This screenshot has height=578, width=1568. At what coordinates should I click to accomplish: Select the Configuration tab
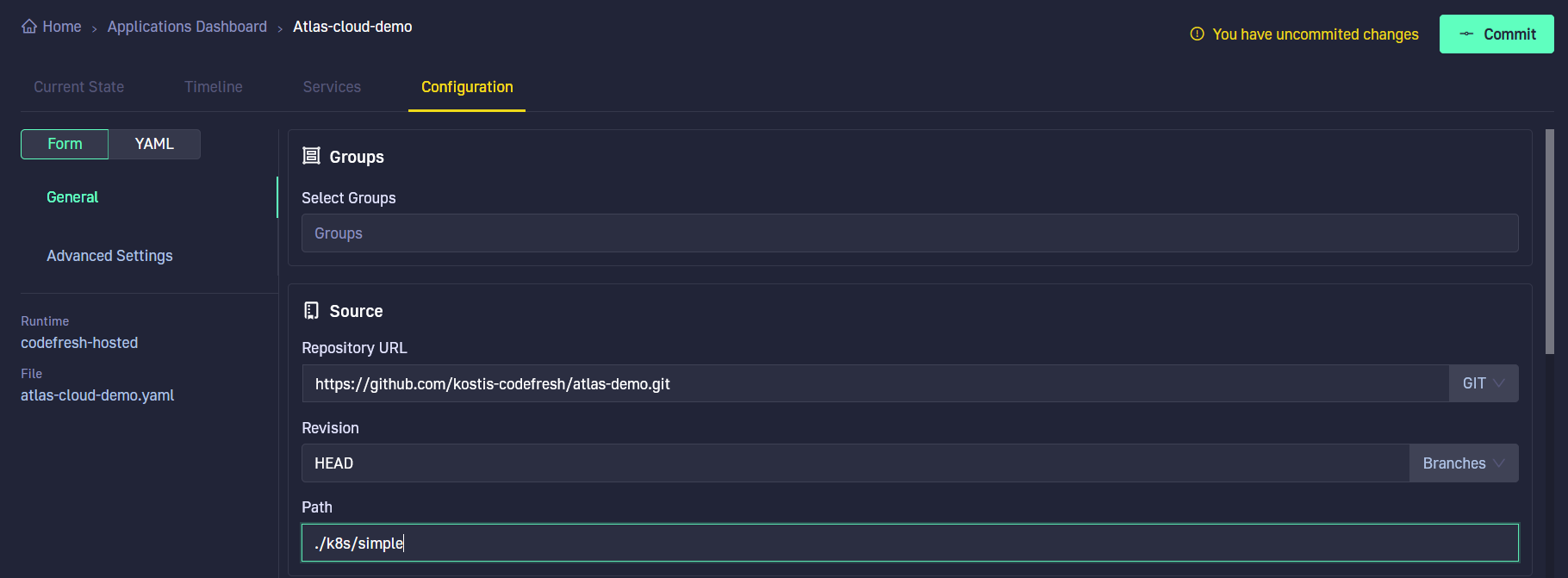[x=467, y=87]
